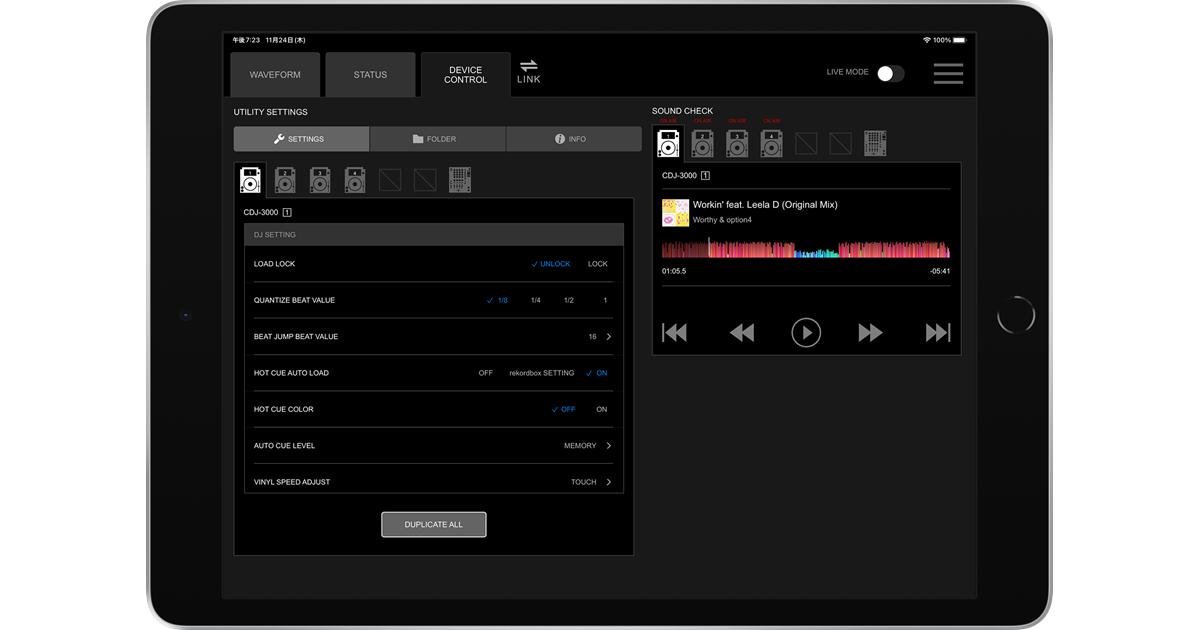1200x630 pixels.
Task: Select player 2 icon in Utility Settings
Action: pos(285,180)
